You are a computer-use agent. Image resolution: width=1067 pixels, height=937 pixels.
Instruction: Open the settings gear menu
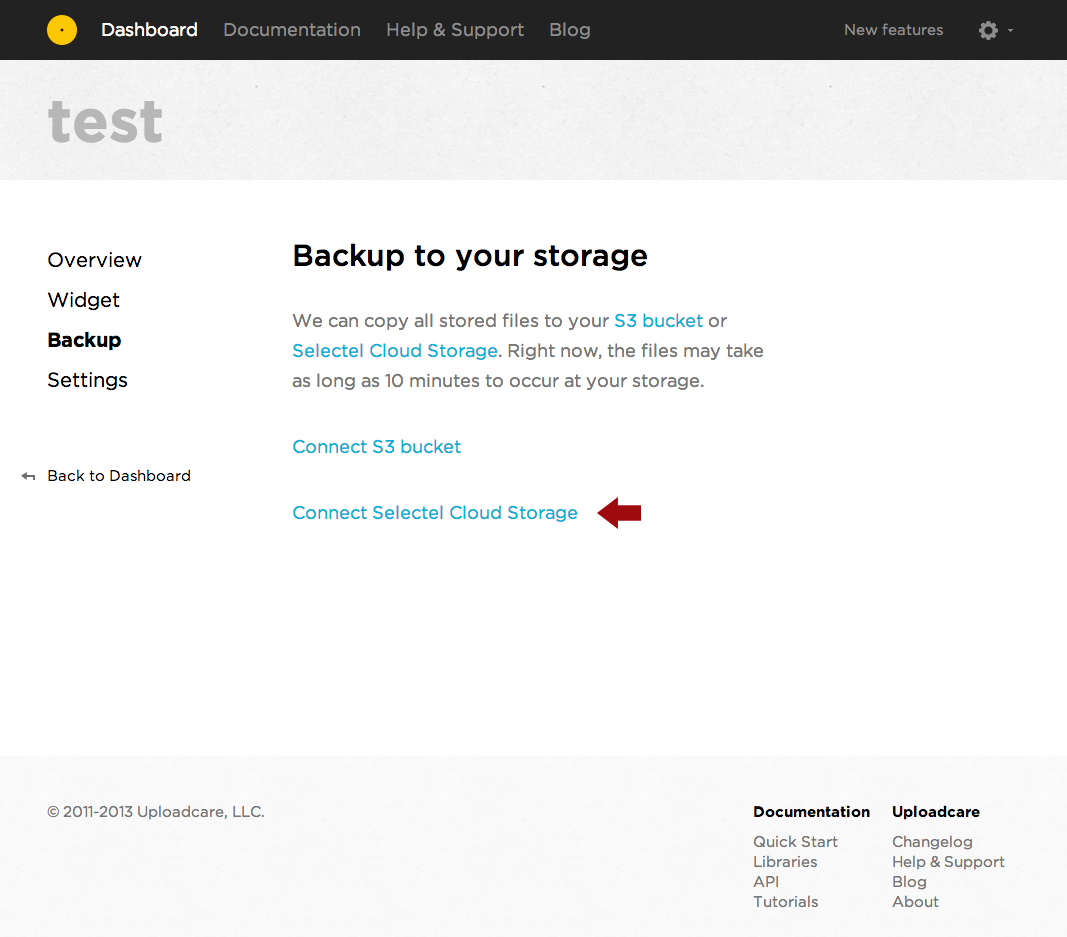click(988, 30)
